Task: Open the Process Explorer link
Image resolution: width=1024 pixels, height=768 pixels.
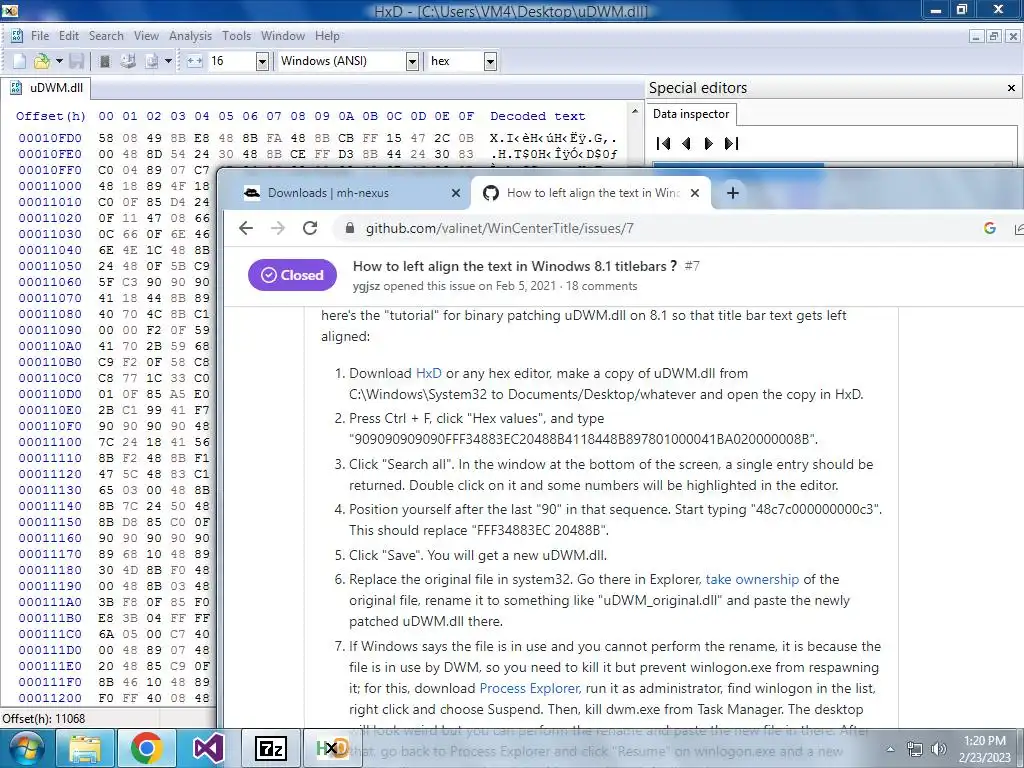Action: [529, 688]
